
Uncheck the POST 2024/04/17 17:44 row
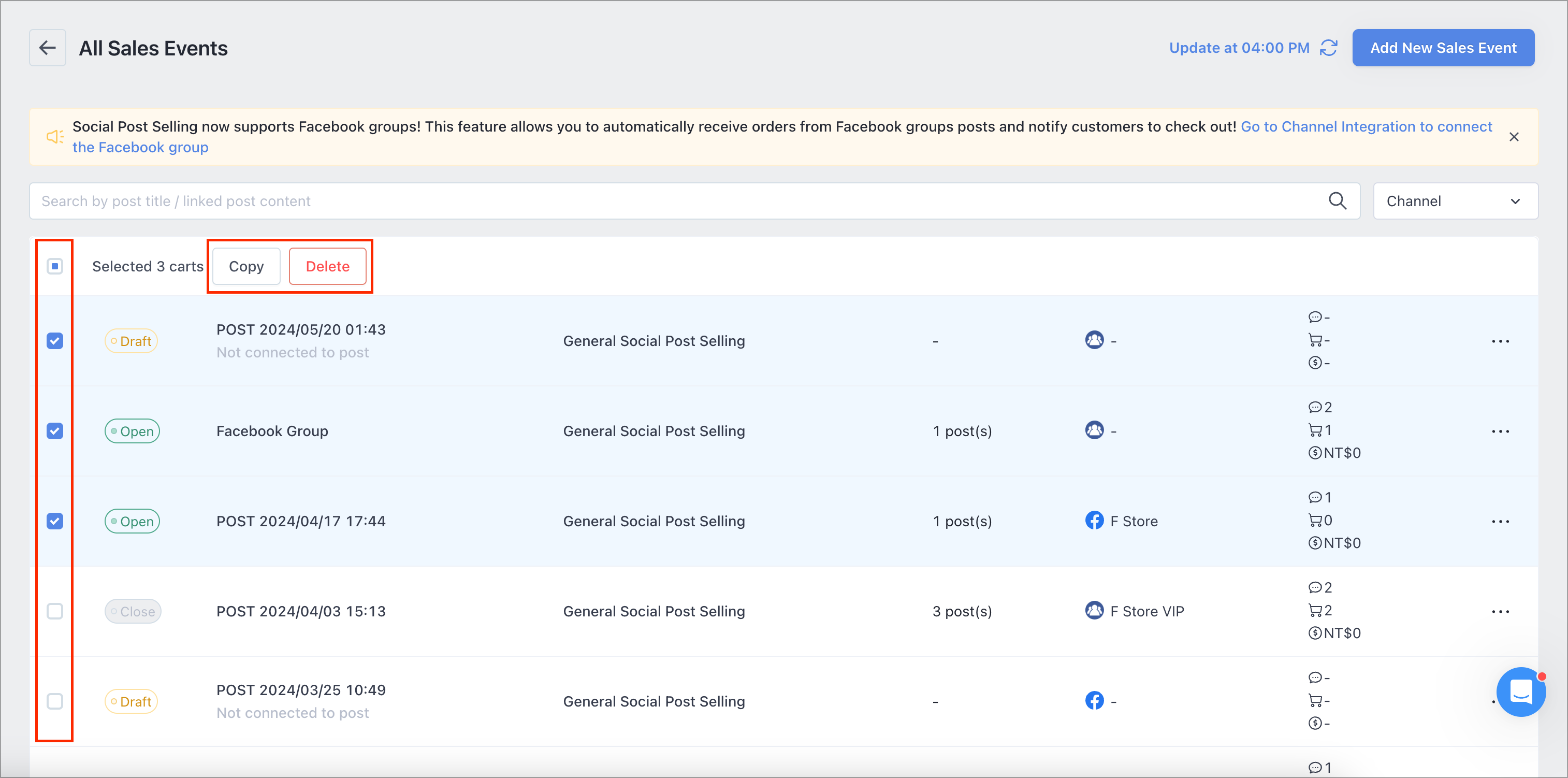coord(55,521)
